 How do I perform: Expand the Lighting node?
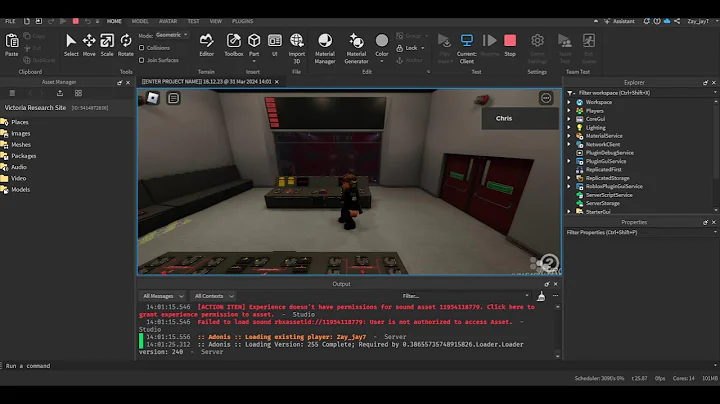point(569,128)
